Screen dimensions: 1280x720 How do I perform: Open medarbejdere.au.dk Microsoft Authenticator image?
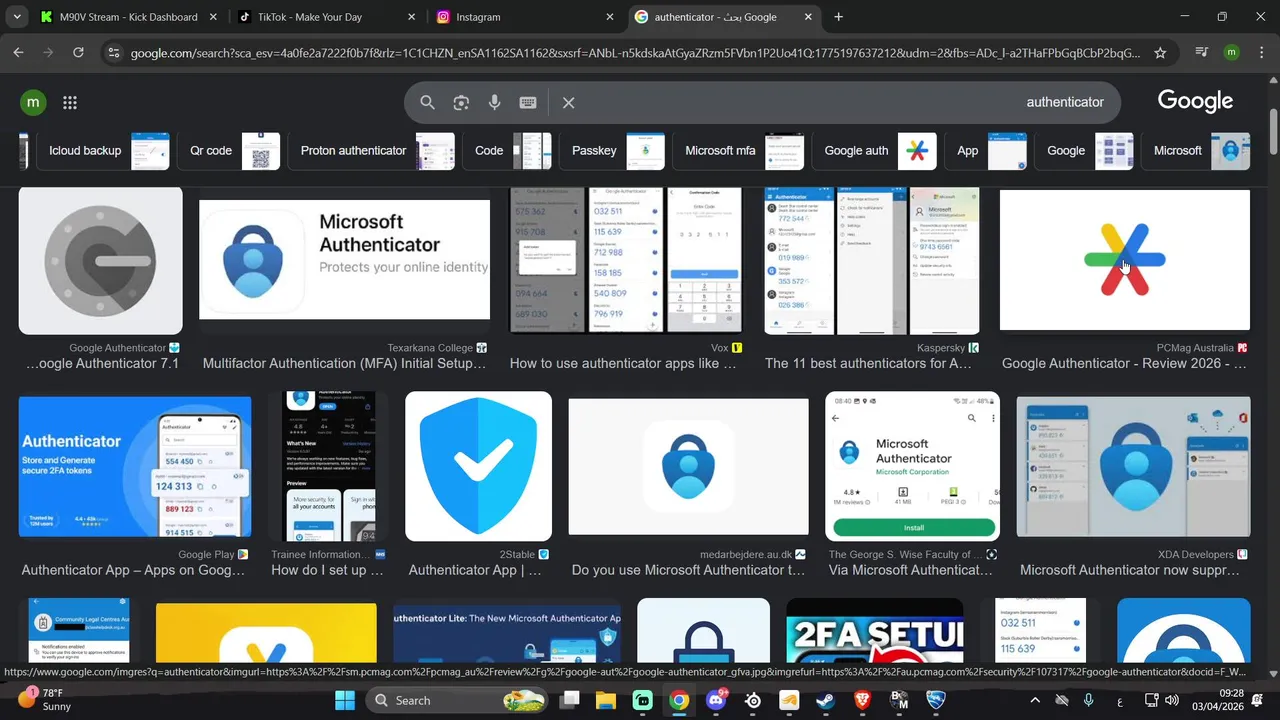(688, 466)
